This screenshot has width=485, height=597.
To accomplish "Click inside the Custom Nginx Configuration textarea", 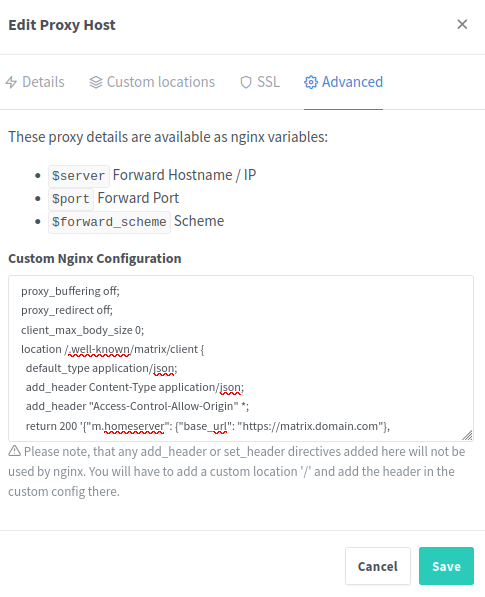I will point(241,358).
